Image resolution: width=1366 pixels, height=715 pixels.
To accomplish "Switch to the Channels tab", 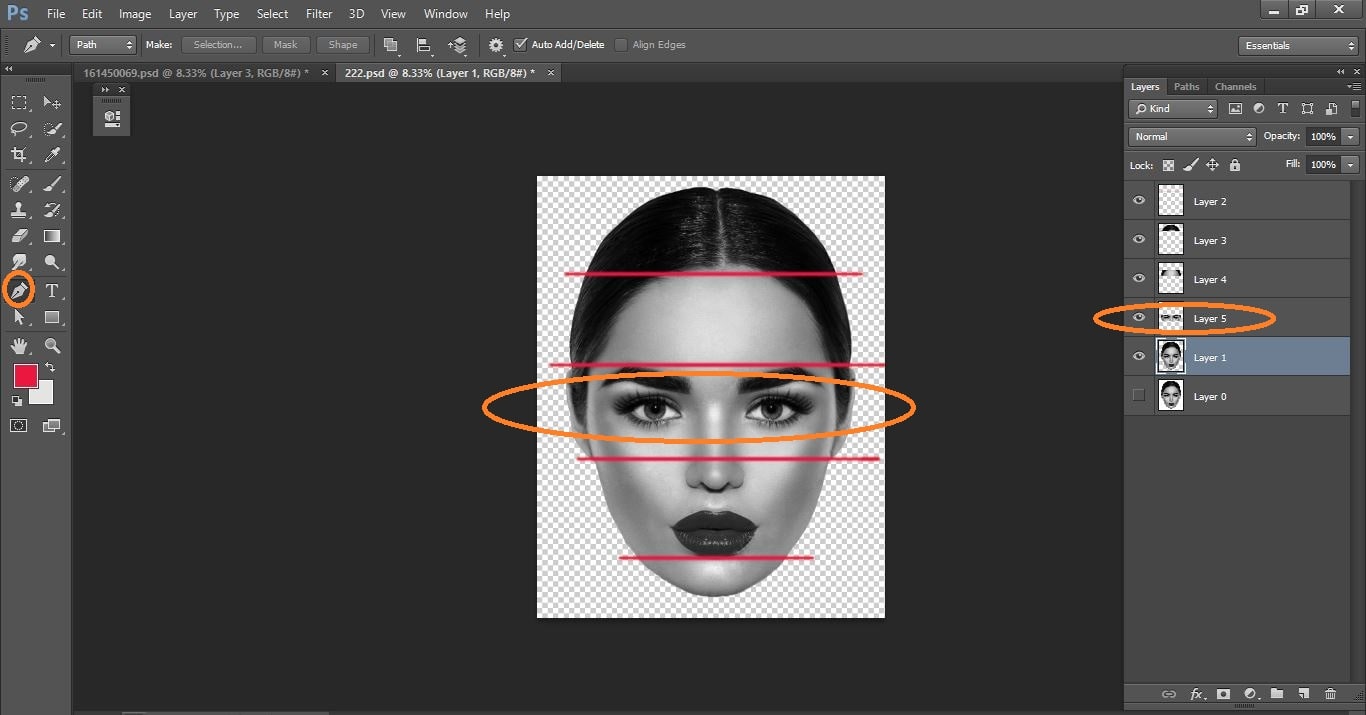I will click(x=1236, y=86).
